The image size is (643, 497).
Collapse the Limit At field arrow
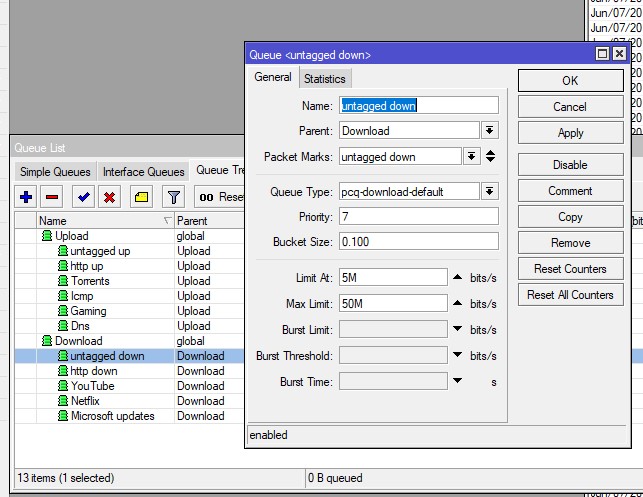(x=458, y=277)
